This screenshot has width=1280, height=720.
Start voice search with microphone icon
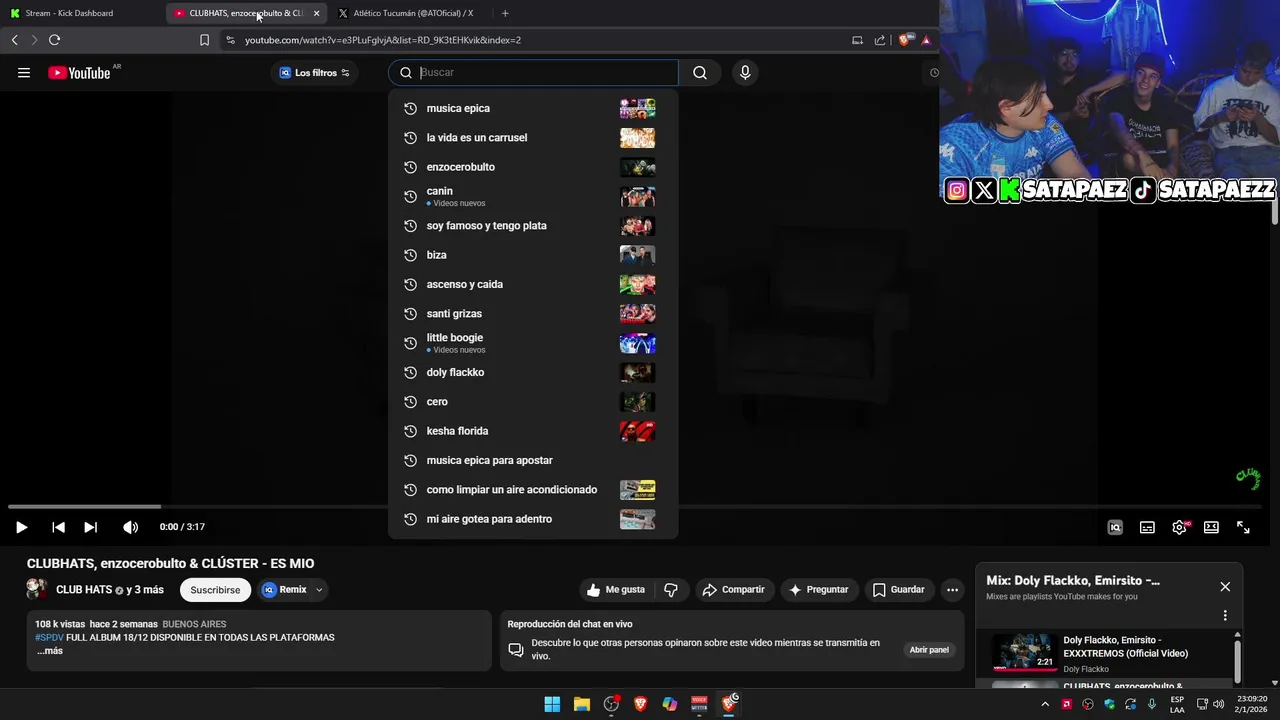[x=744, y=72]
